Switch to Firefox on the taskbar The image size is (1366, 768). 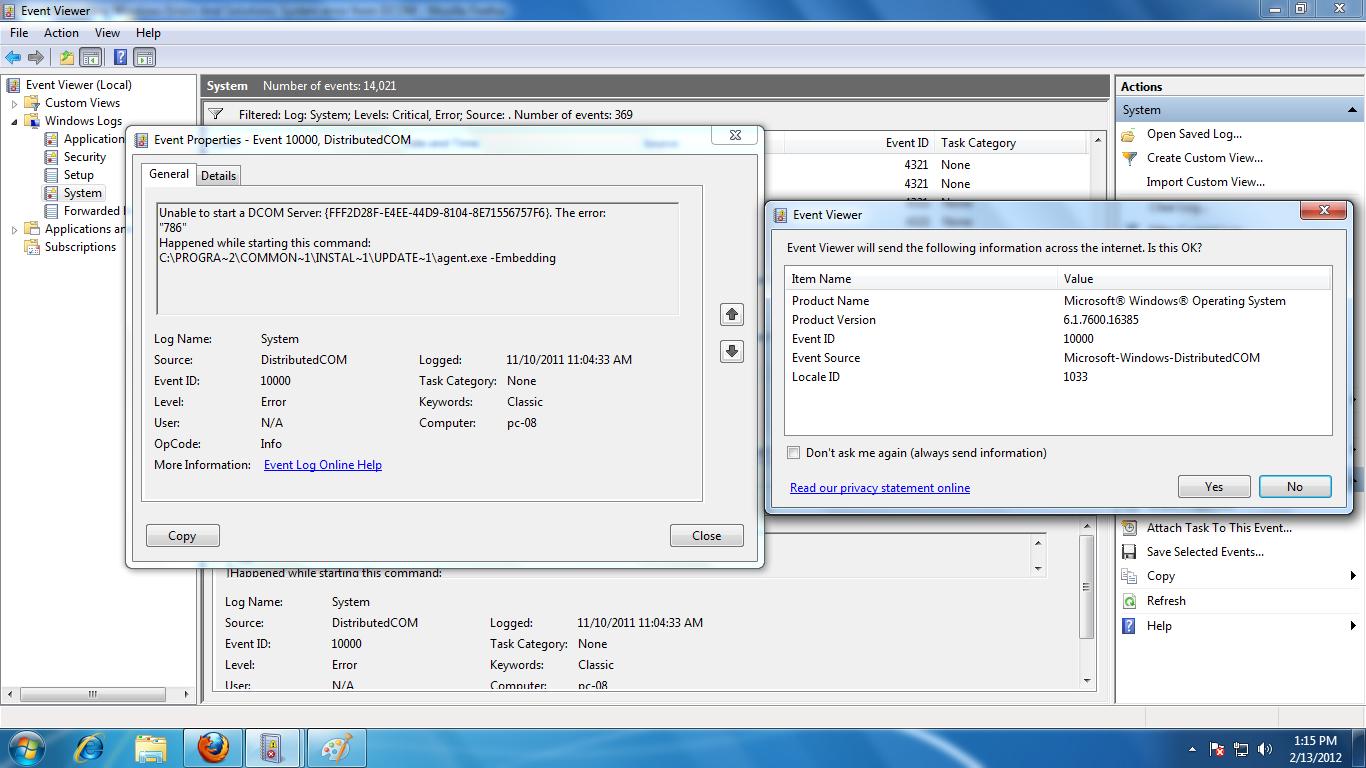[x=212, y=747]
